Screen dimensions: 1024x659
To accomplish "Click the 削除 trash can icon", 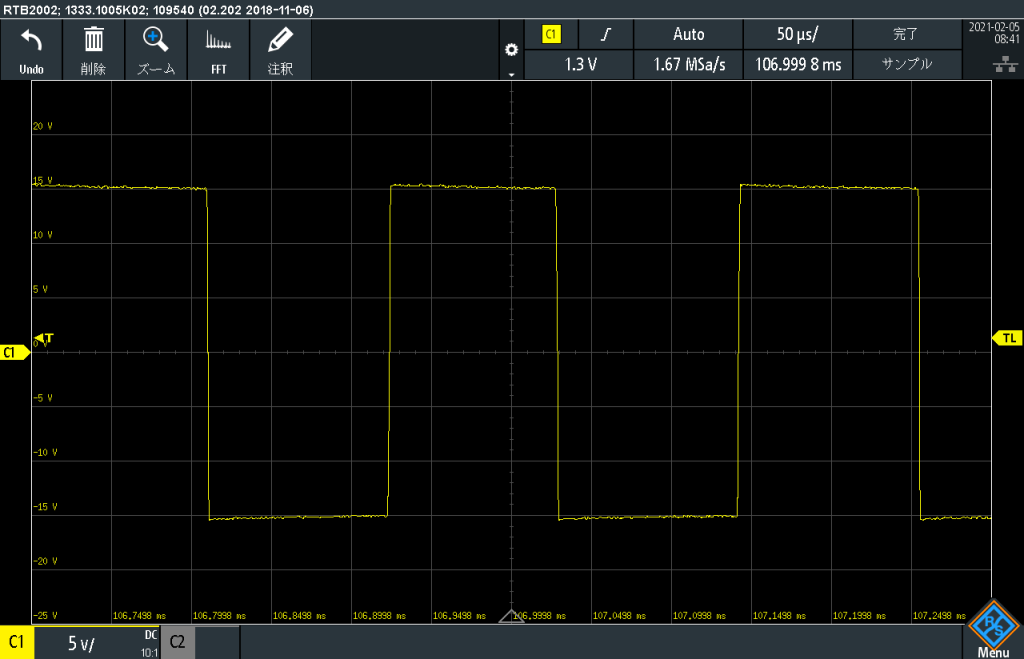I will (93, 42).
